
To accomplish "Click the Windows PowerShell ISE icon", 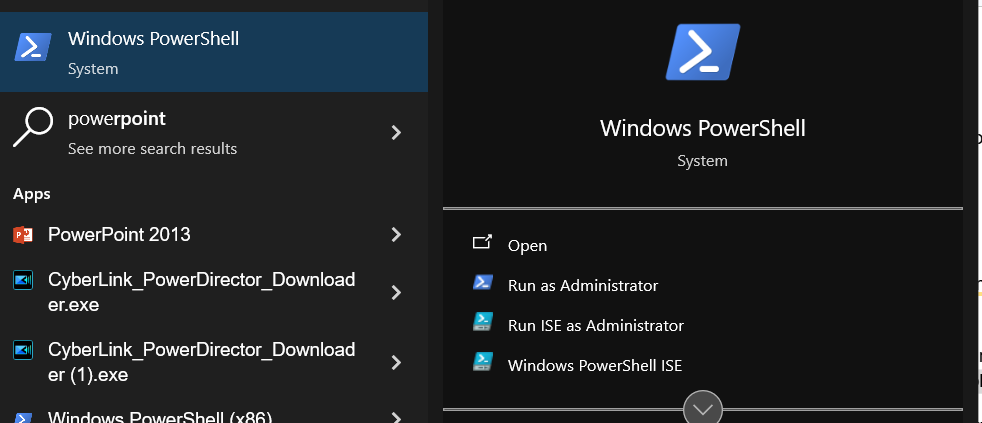I will click(482, 362).
